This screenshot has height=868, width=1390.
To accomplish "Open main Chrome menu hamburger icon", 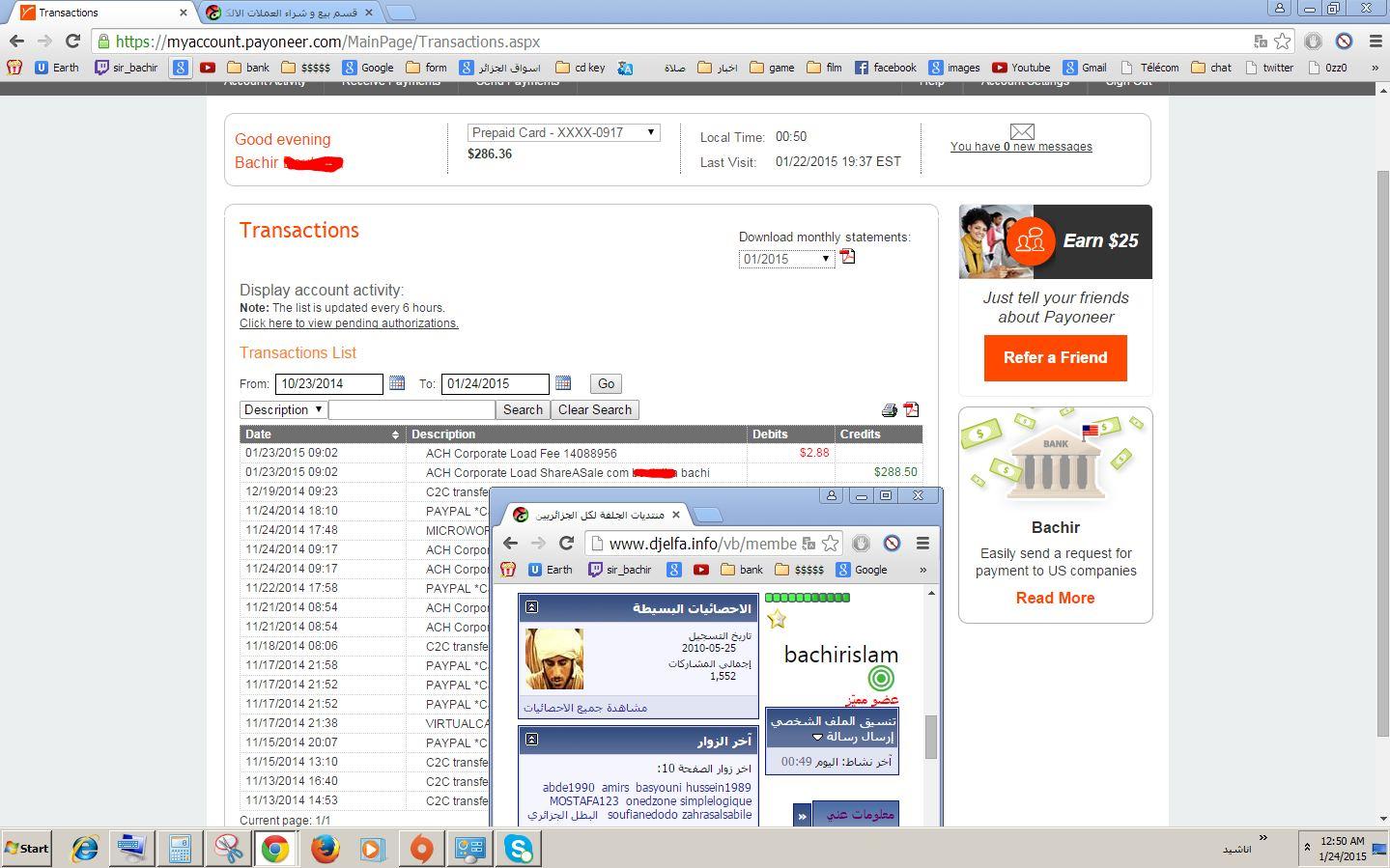I will tap(1376, 42).
